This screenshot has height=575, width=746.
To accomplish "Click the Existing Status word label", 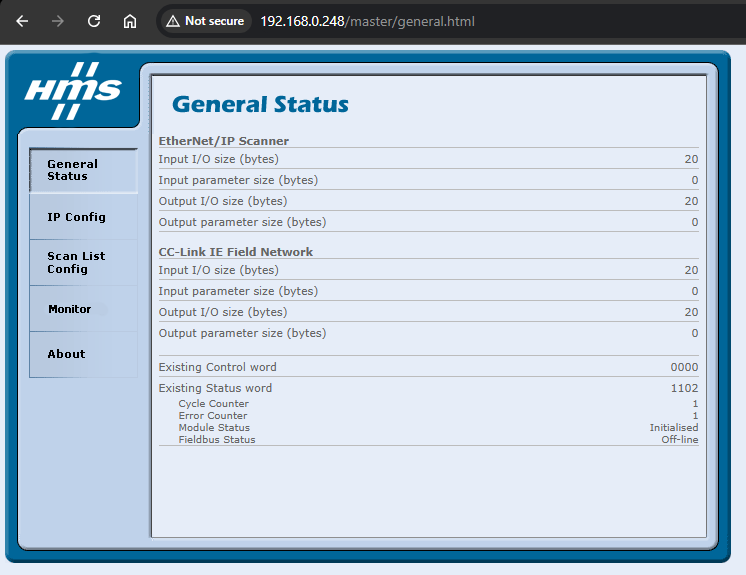I will pos(215,388).
